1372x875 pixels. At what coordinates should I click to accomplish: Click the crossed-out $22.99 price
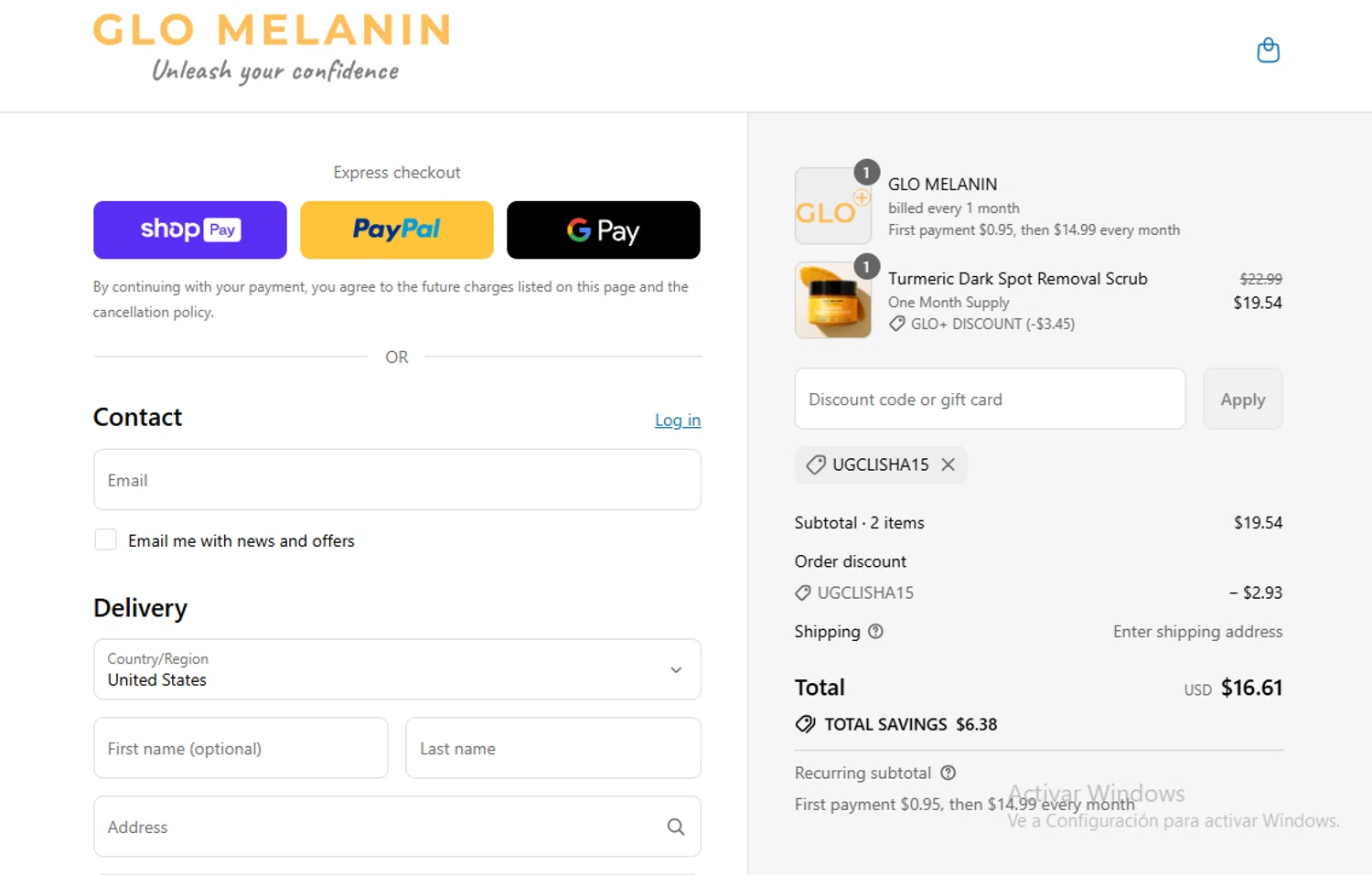1260,279
